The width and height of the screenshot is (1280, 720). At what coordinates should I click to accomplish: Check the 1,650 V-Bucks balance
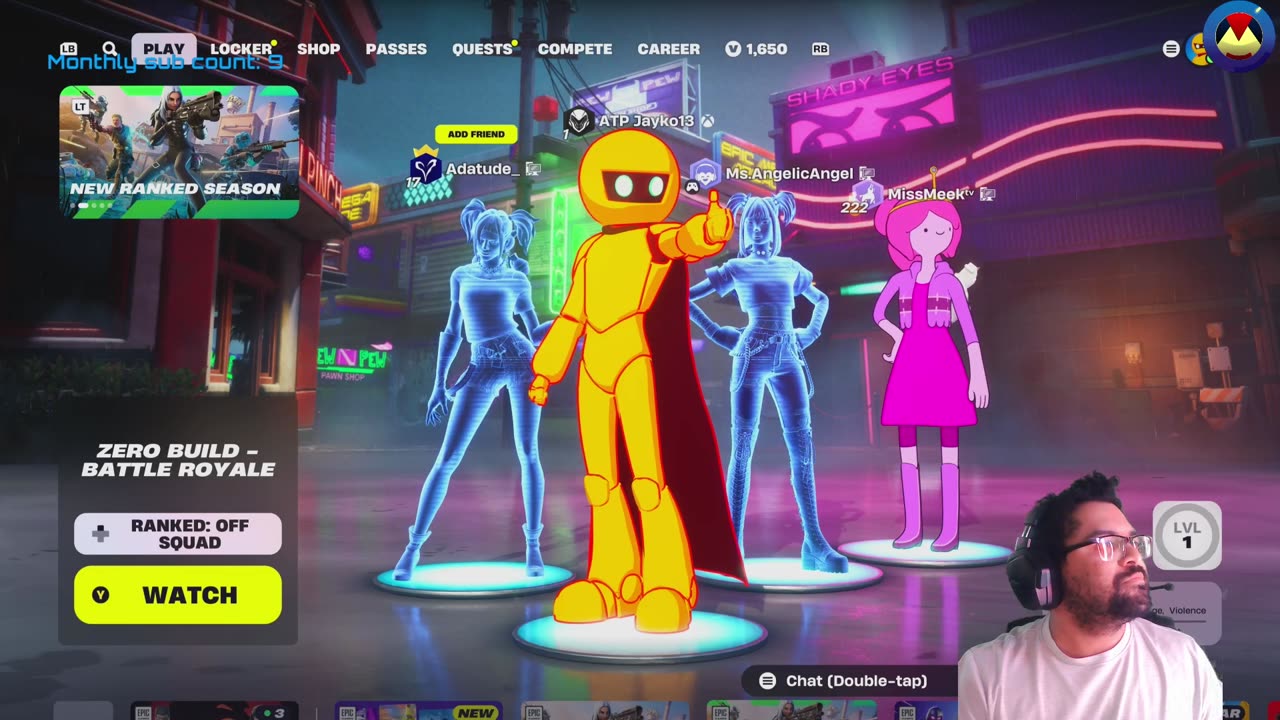pyautogui.click(x=756, y=49)
